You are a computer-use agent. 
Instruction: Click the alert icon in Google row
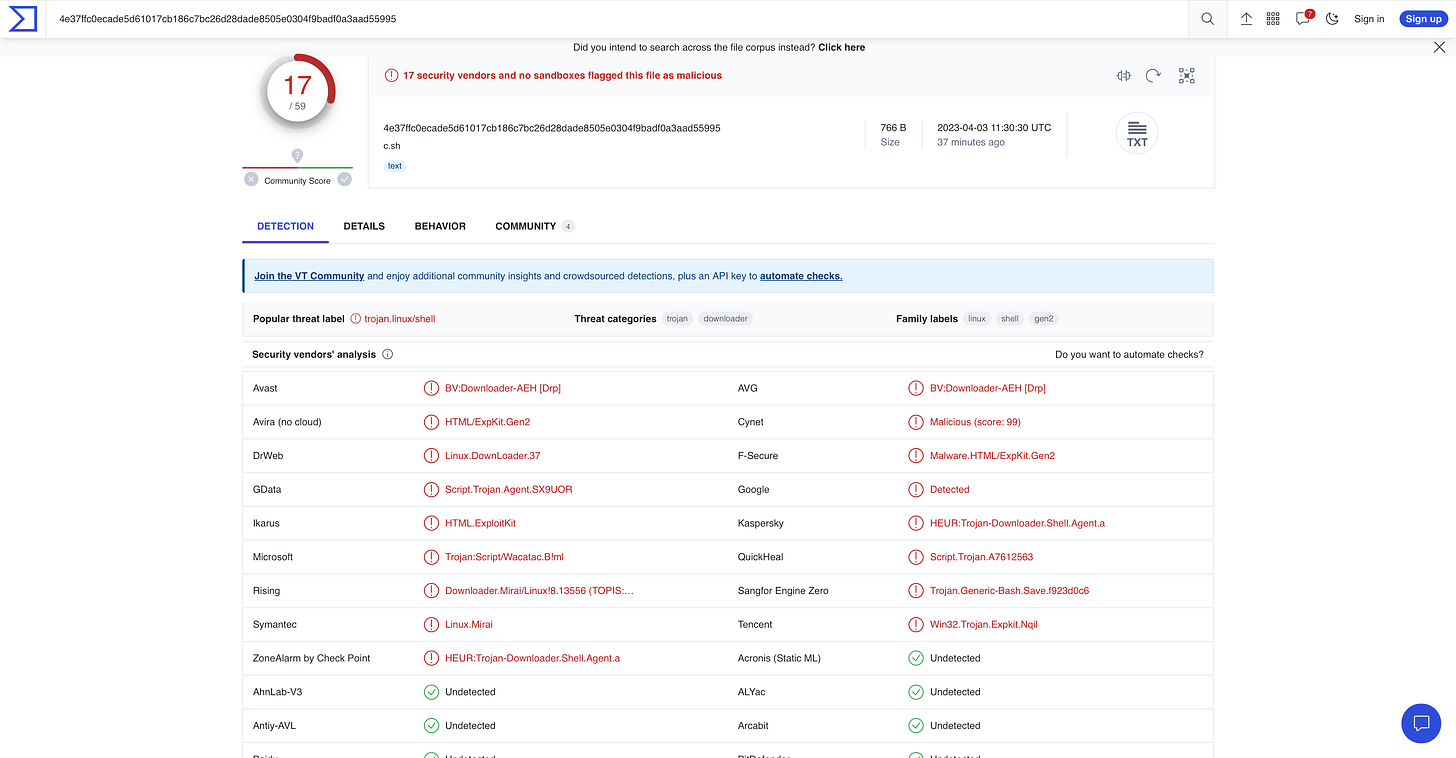[915, 490]
